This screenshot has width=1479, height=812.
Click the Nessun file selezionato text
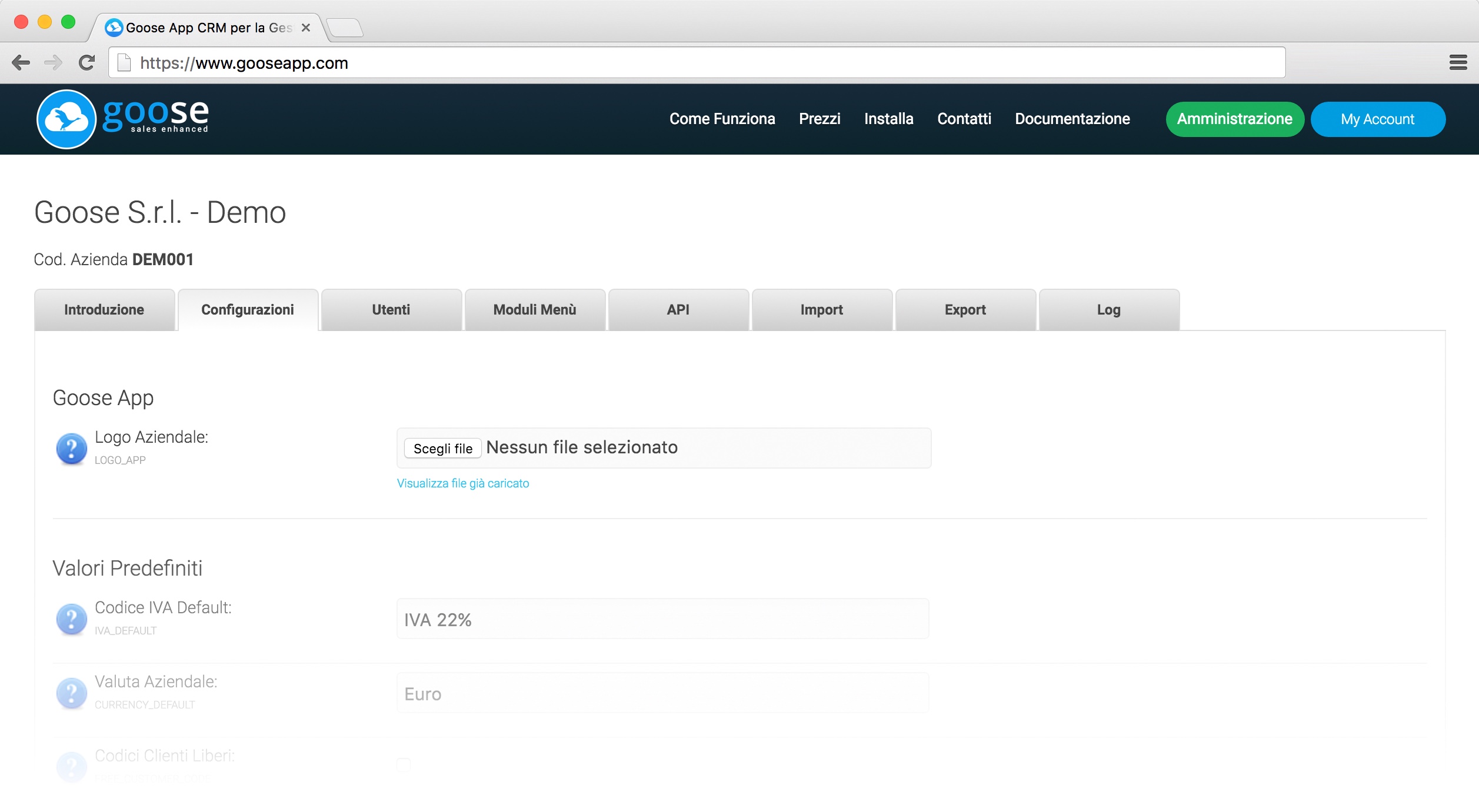coord(582,447)
